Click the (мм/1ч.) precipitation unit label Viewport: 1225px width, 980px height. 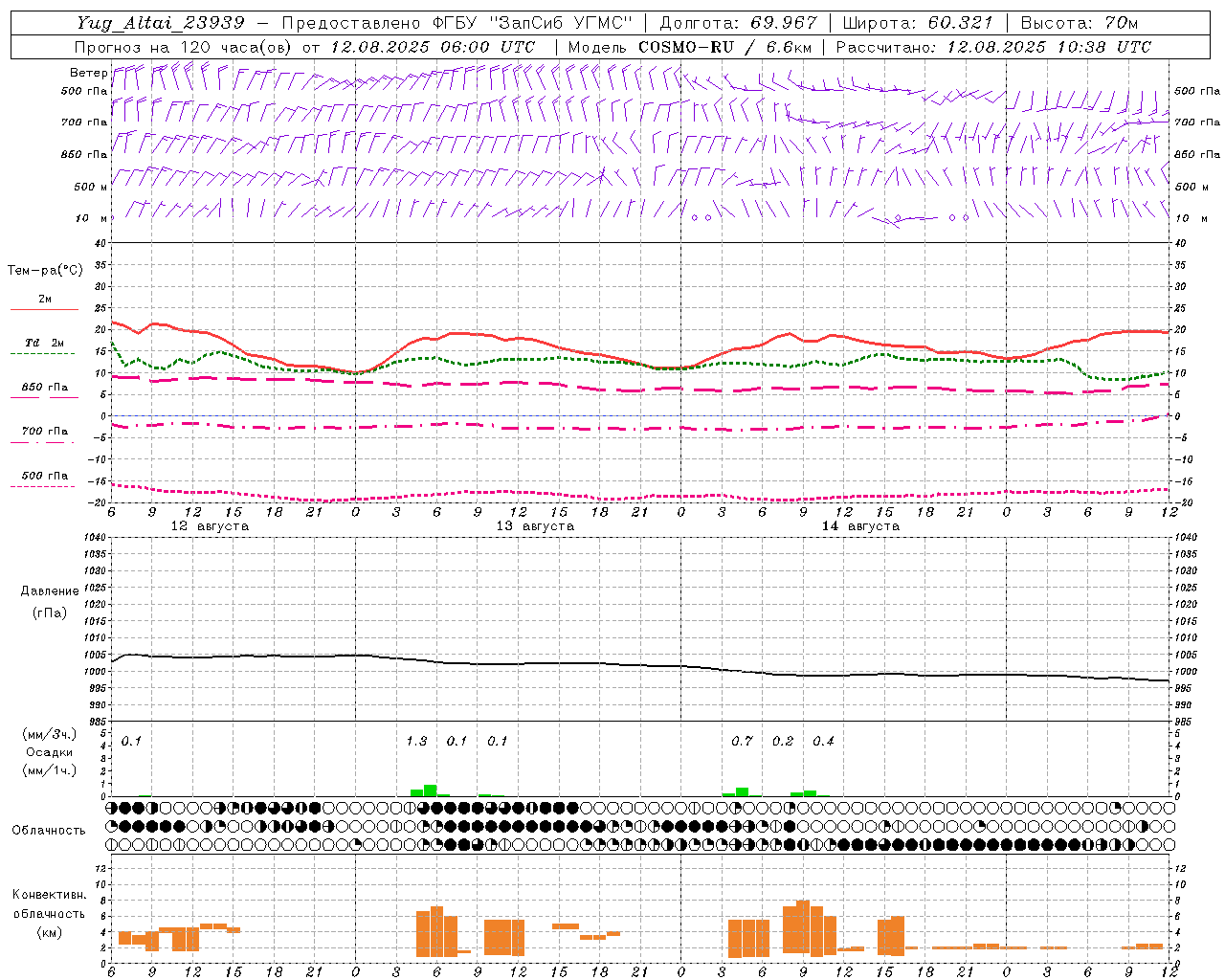[50, 770]
